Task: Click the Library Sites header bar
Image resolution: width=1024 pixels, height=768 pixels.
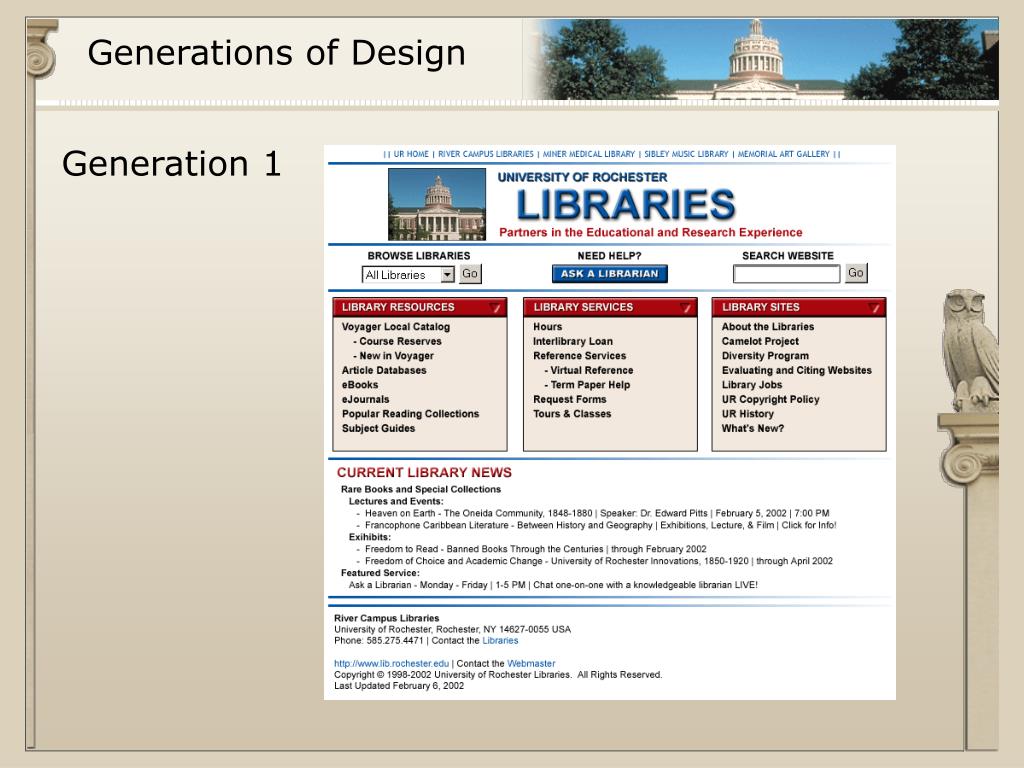Action: (799, 308)
